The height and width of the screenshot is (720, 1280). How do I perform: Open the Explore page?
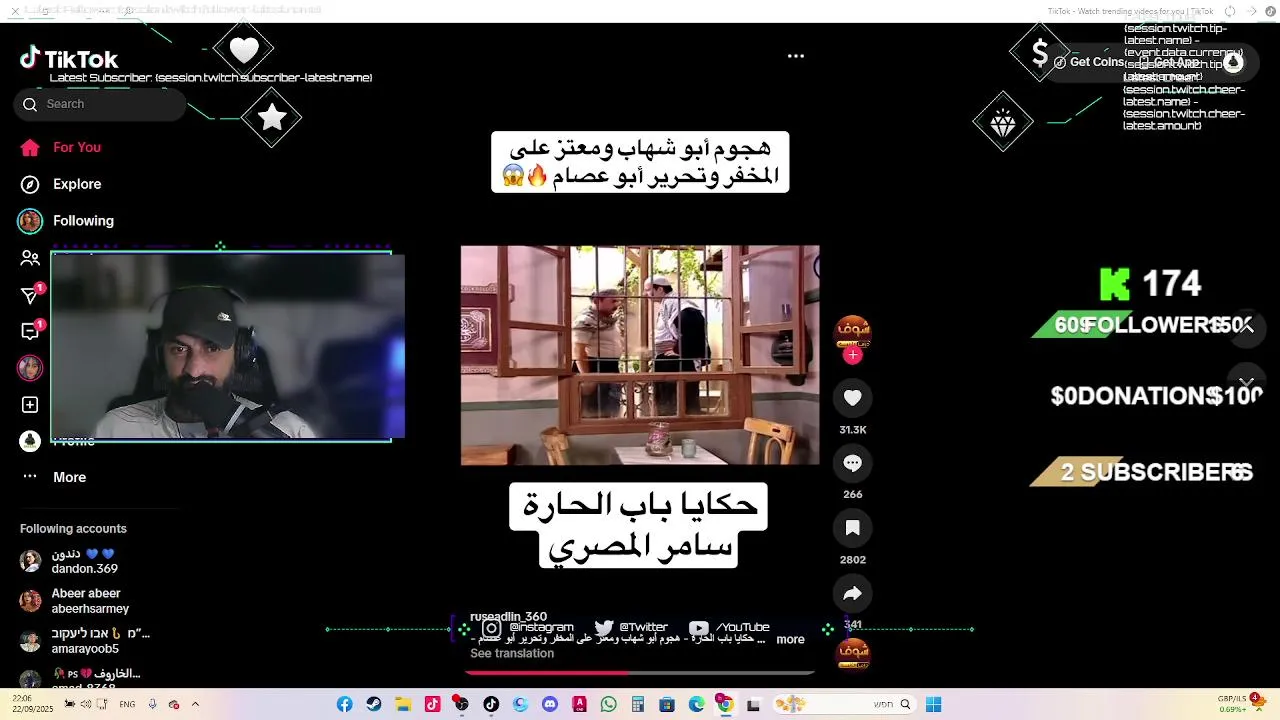(61, 184)
